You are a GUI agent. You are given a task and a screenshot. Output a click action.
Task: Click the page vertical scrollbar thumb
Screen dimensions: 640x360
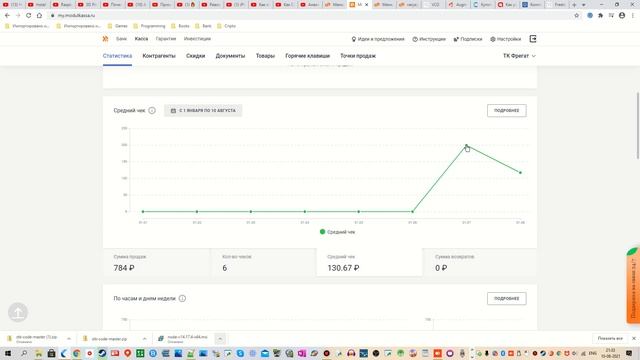click(638, 126)
